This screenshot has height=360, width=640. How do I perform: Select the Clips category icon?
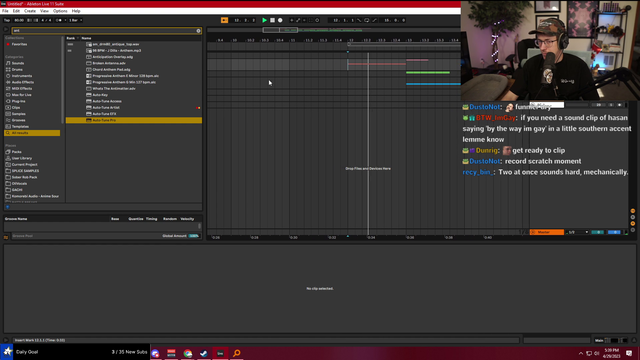[x=8, y=107]
